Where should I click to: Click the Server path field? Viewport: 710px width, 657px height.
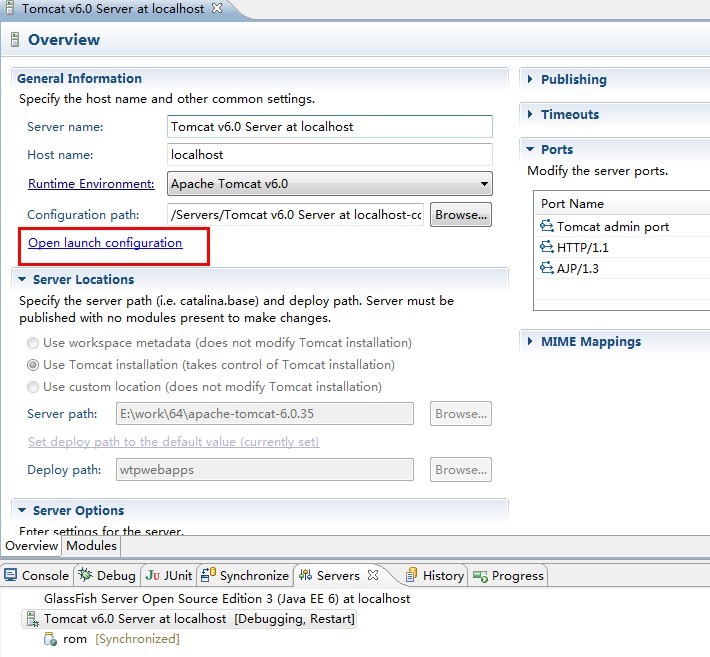click(x=265, y=413)
